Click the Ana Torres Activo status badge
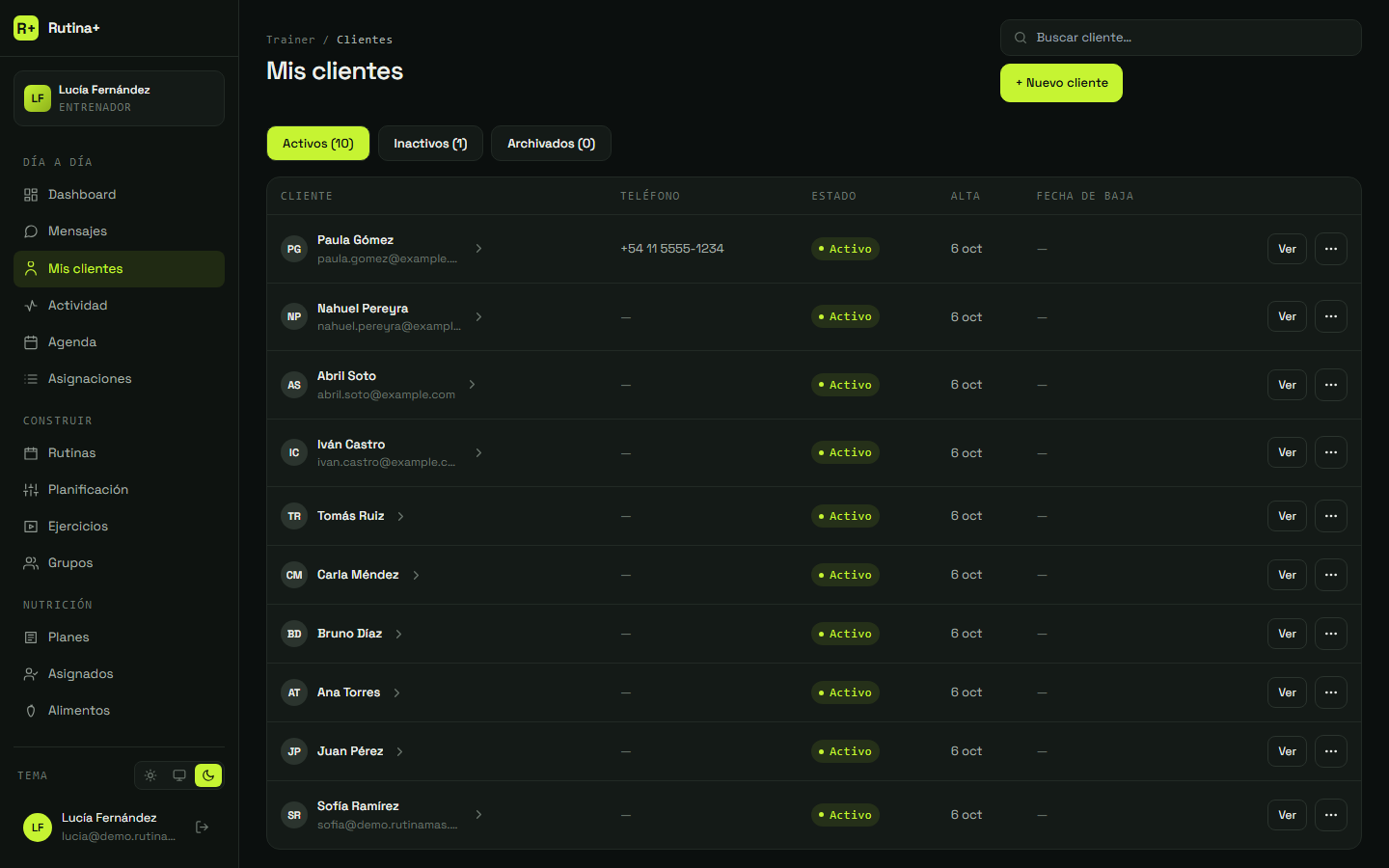 845,692
